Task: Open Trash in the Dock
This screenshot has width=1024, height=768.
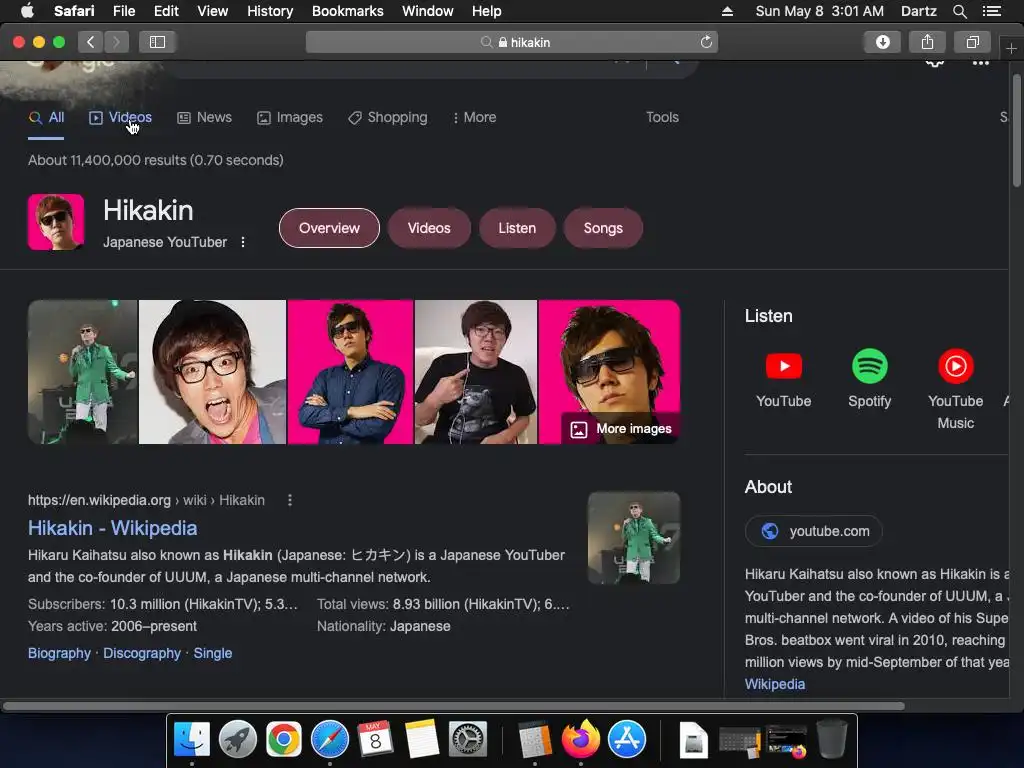Action: 832,739
